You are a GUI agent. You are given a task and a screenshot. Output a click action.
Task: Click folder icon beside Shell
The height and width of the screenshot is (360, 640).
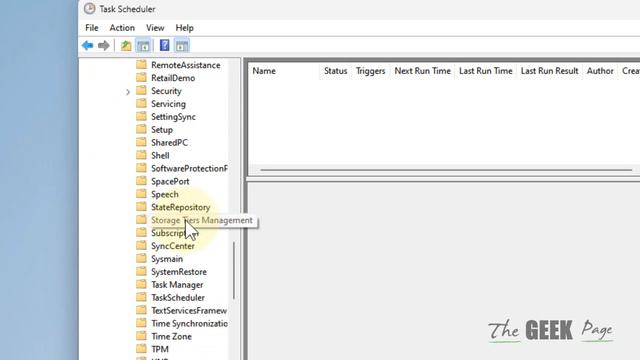pyautogui.click(x=141, y=155)
